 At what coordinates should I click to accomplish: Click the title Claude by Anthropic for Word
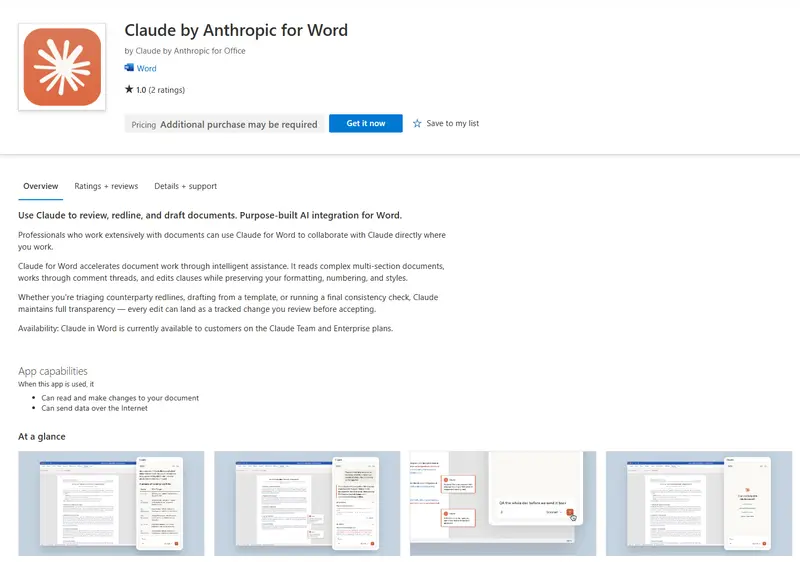coord(236,30)
